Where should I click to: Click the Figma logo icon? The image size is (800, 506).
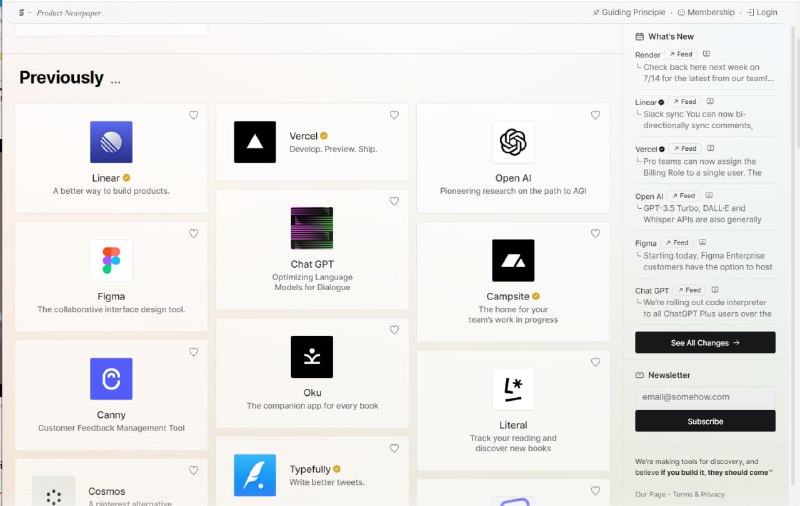point(111,261)
